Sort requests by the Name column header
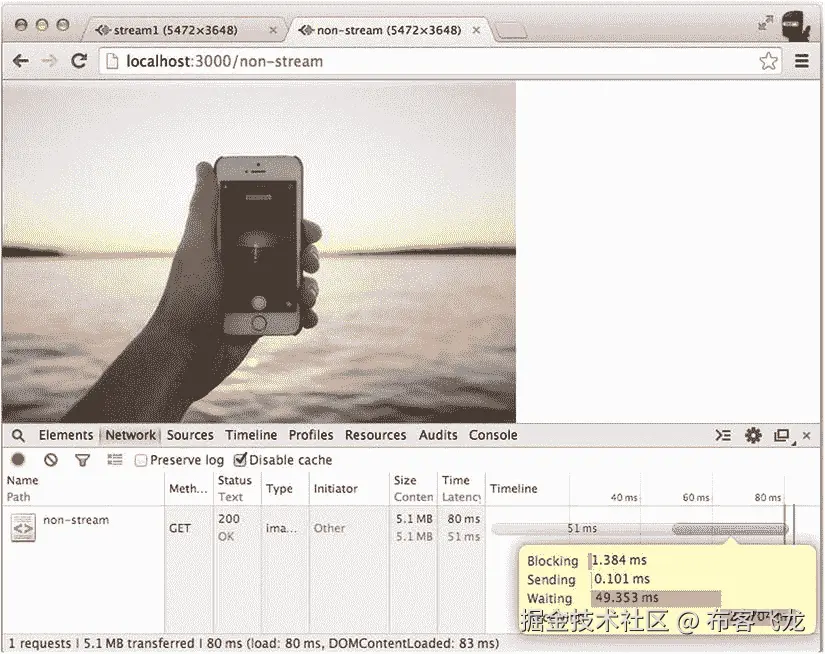The width and height of the screenshot is (825, 654). (x=83, y=488)
